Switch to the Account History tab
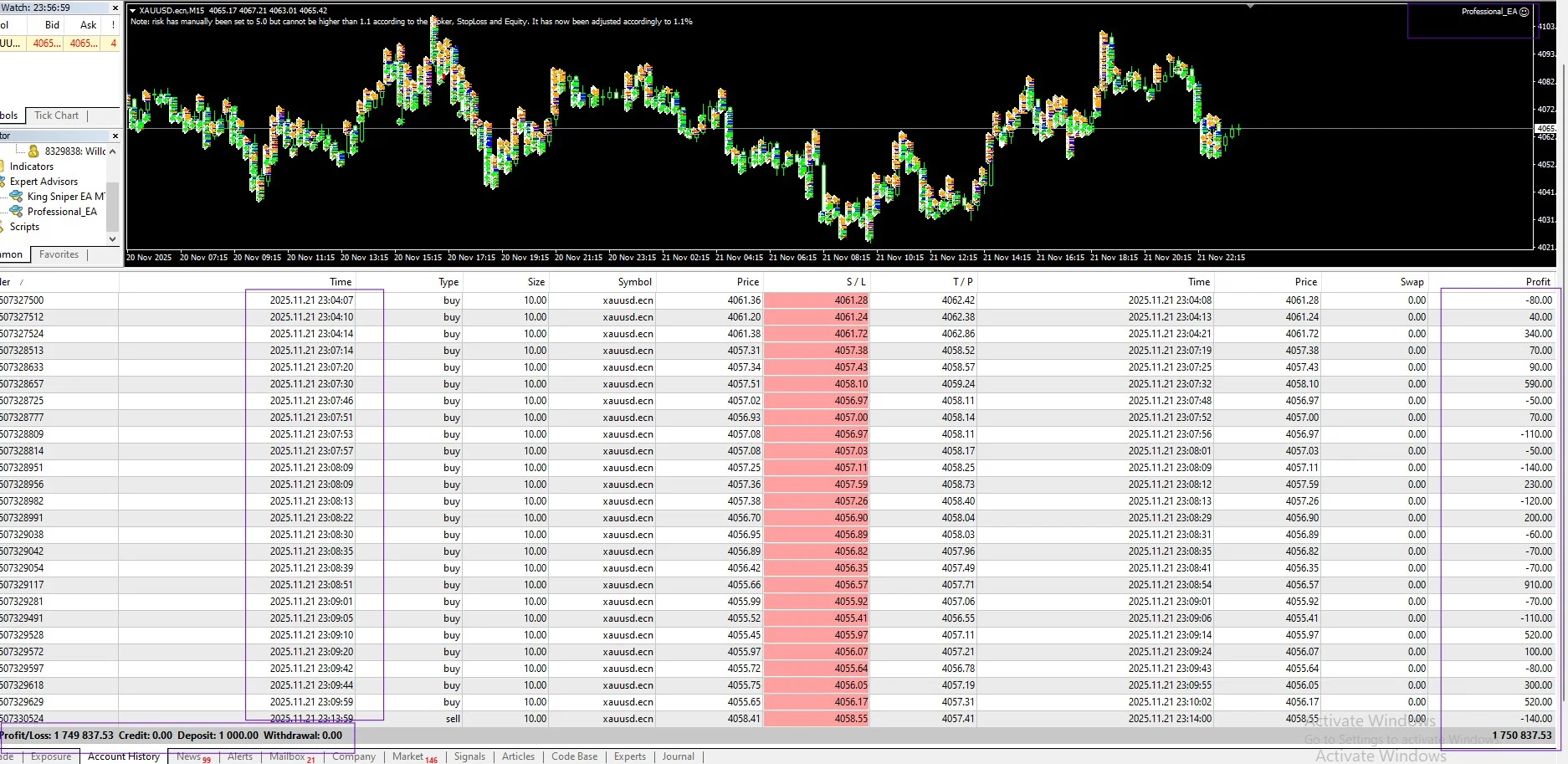Screen dimensions: 1568x764 point(123,756)
